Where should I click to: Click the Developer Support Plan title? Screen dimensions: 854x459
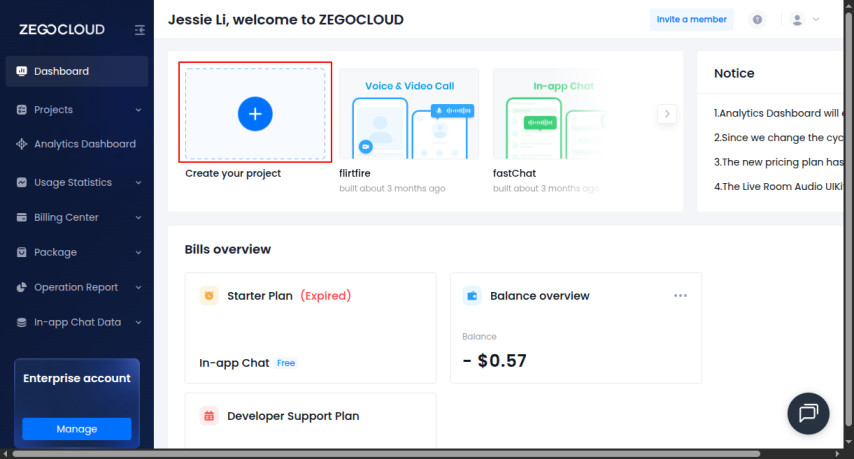293,416
